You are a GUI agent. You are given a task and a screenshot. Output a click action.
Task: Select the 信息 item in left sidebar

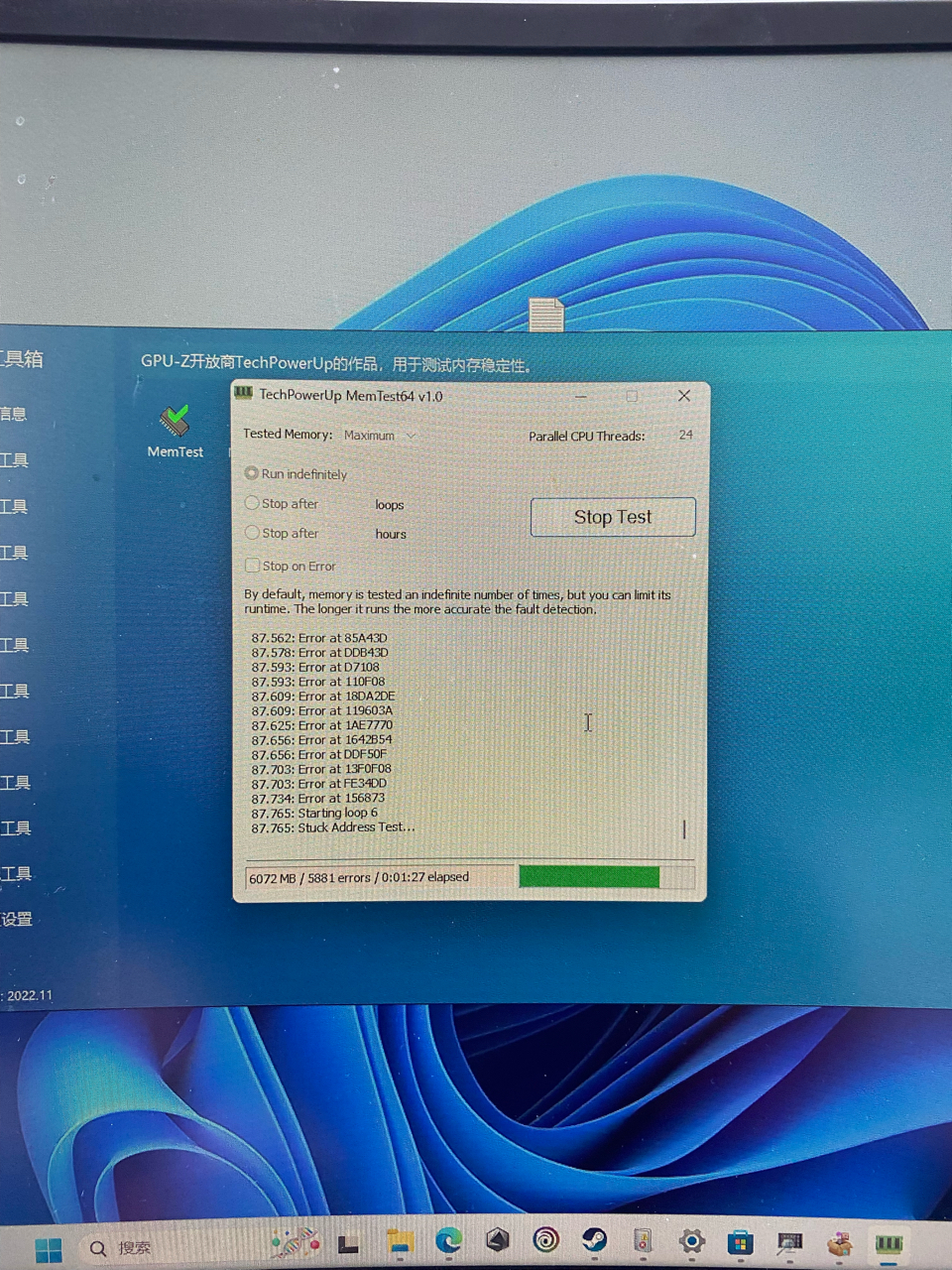click(13, 414)
